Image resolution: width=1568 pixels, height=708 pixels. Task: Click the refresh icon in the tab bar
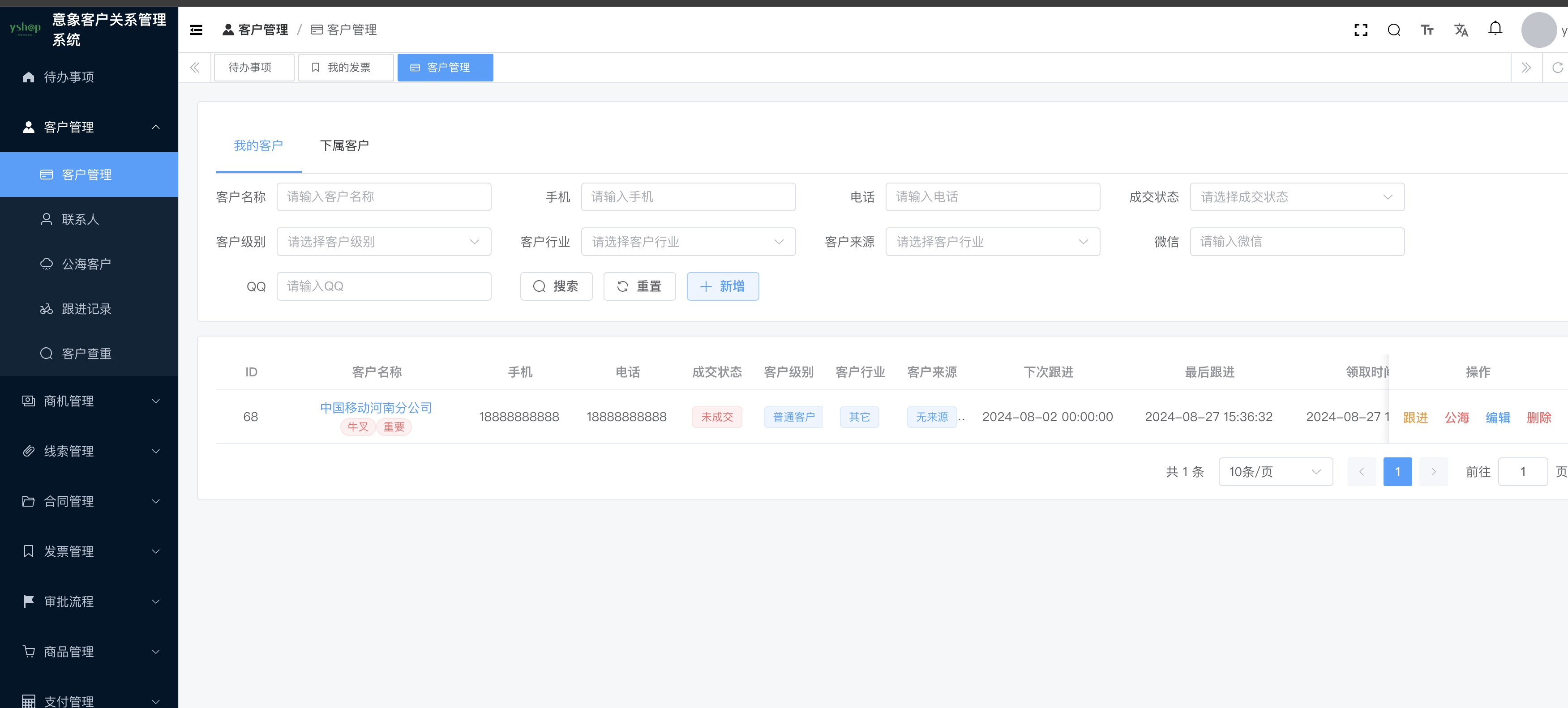pos(1557,68)
